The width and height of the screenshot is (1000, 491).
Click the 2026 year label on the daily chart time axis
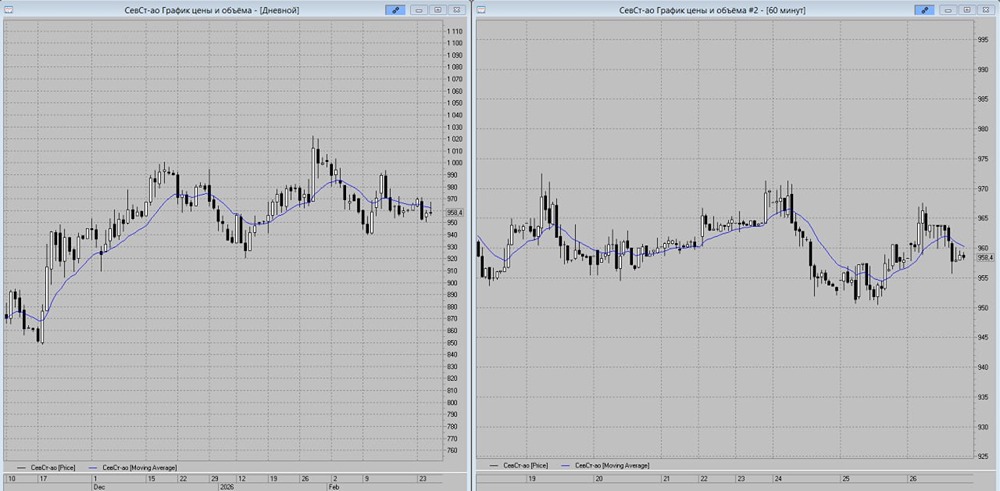click(228, 487)
